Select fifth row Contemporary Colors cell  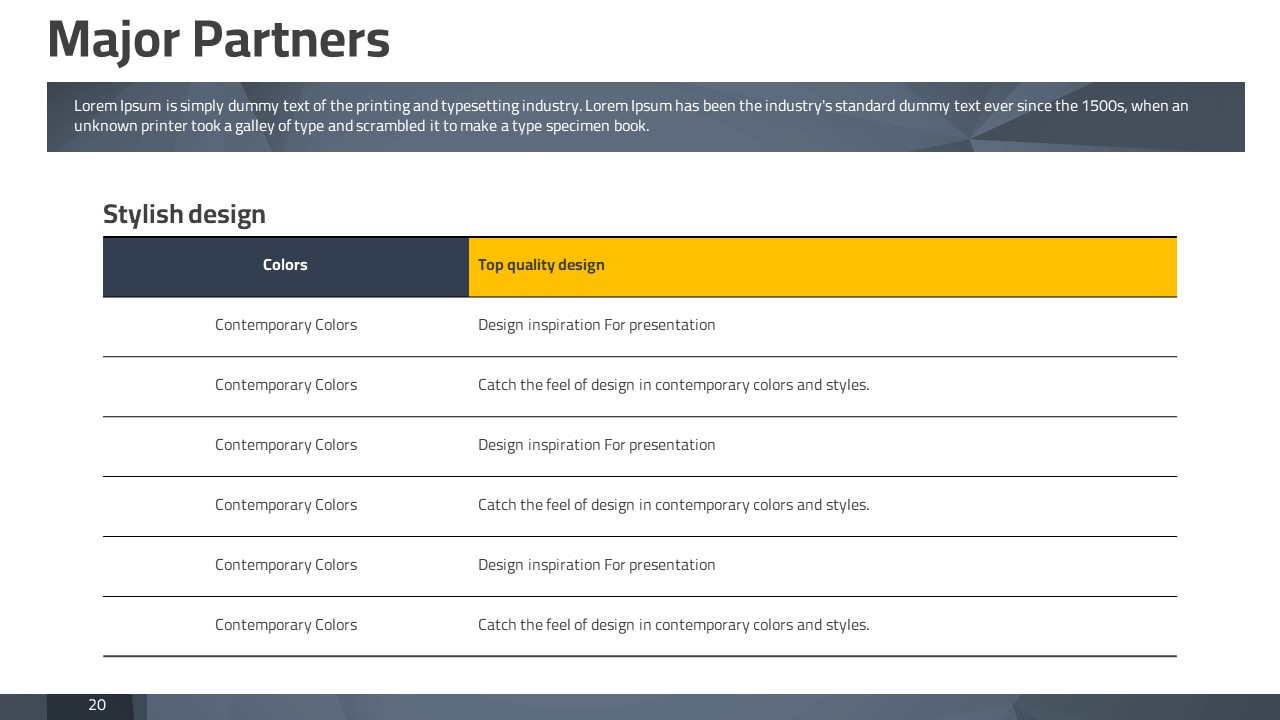(286, 567)
